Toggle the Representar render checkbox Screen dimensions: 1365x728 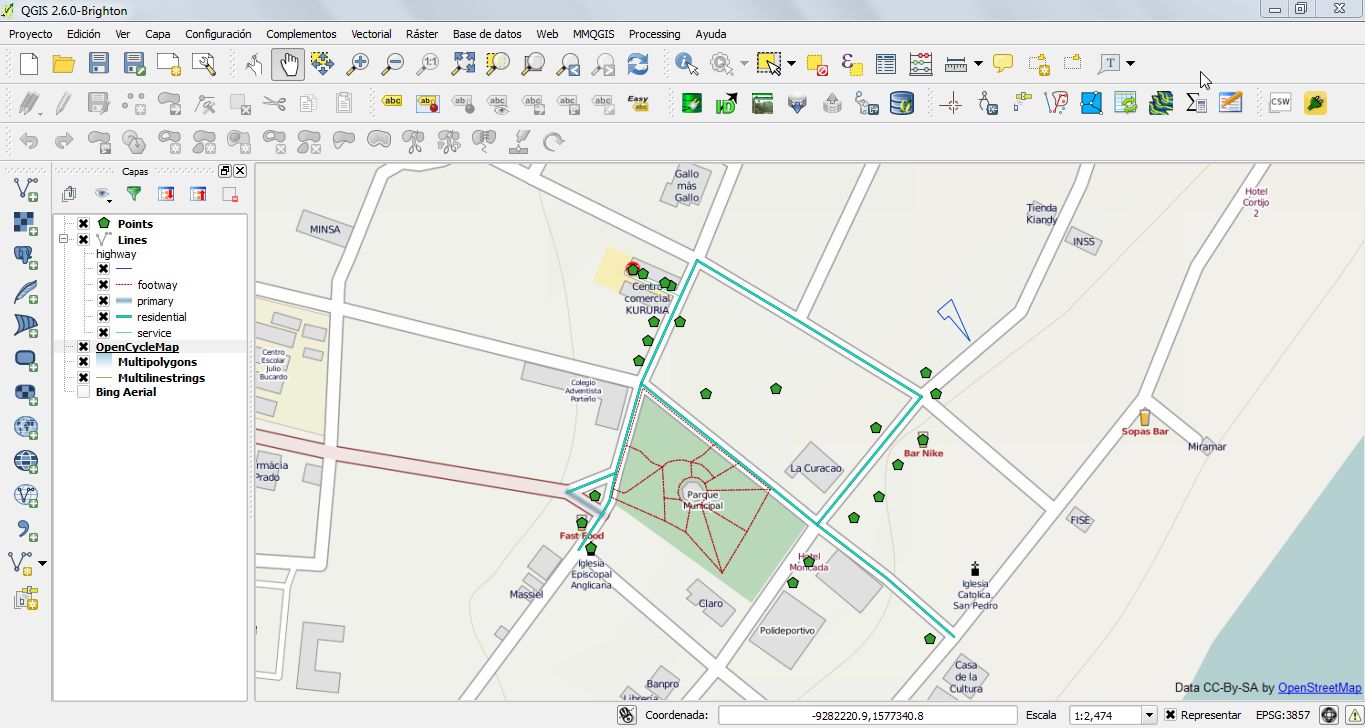1171,715
